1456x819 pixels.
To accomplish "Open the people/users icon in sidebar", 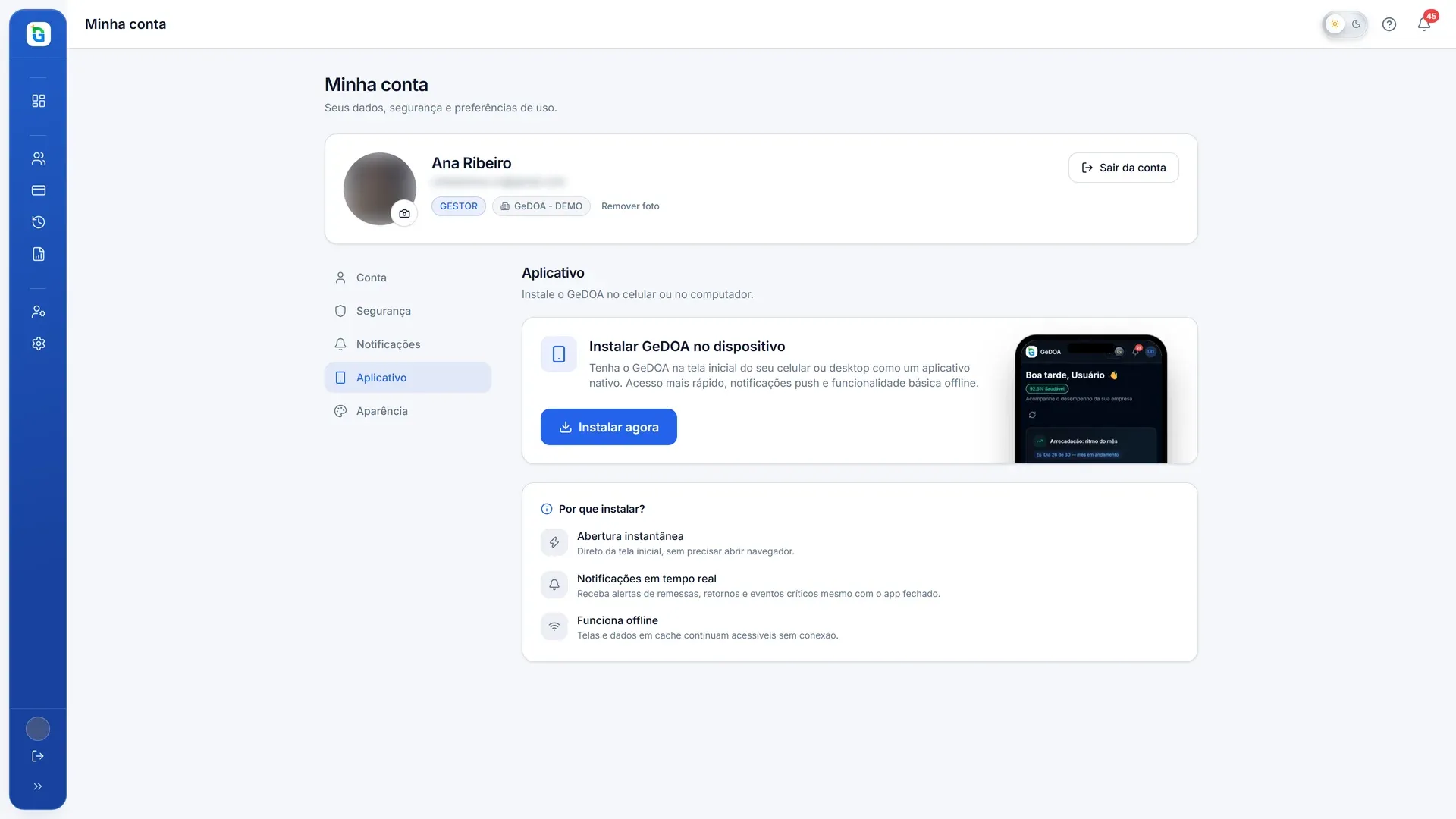I will 39,158.
